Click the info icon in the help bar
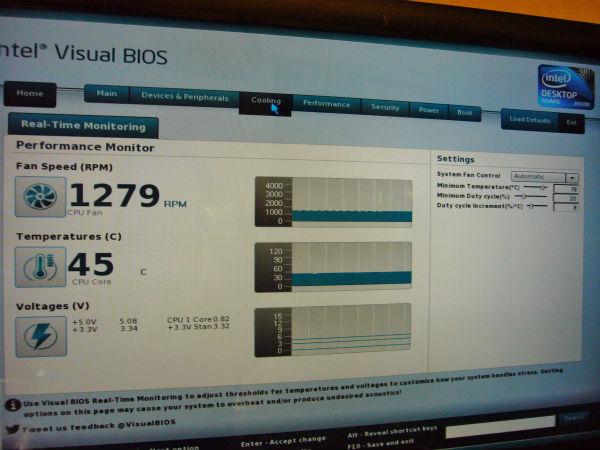 click(13, 404)
